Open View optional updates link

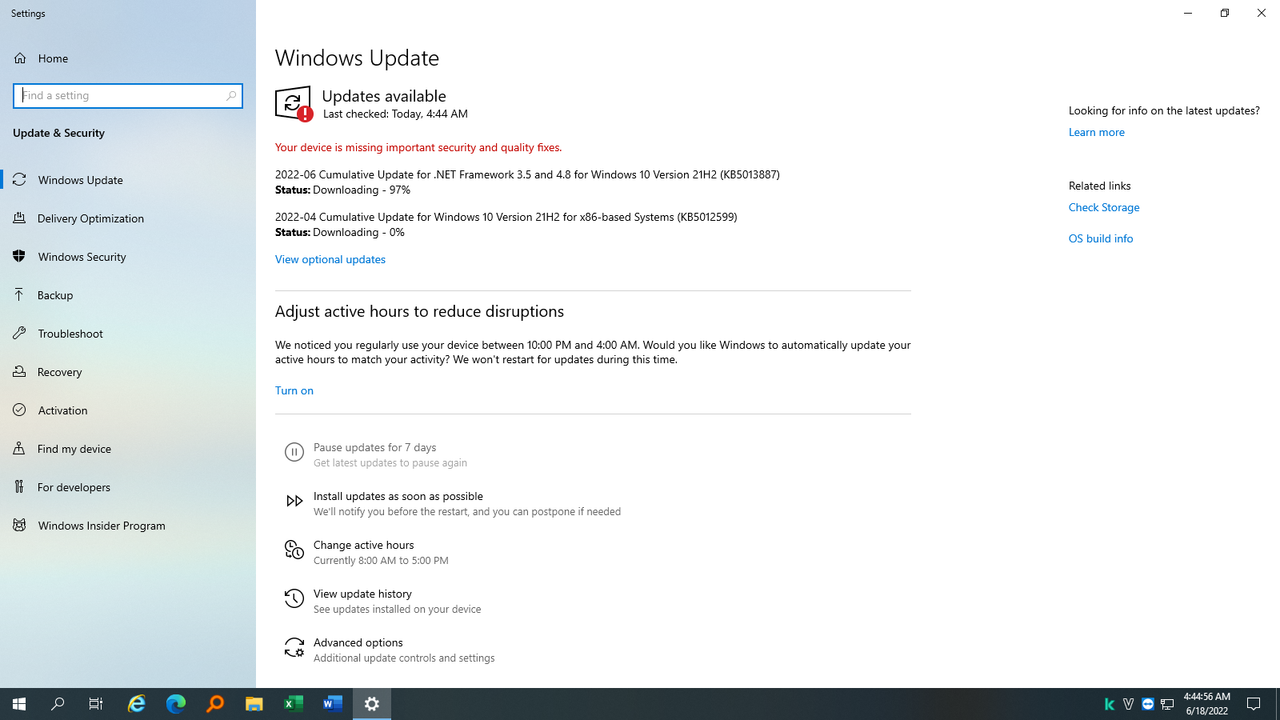[330, 259]
